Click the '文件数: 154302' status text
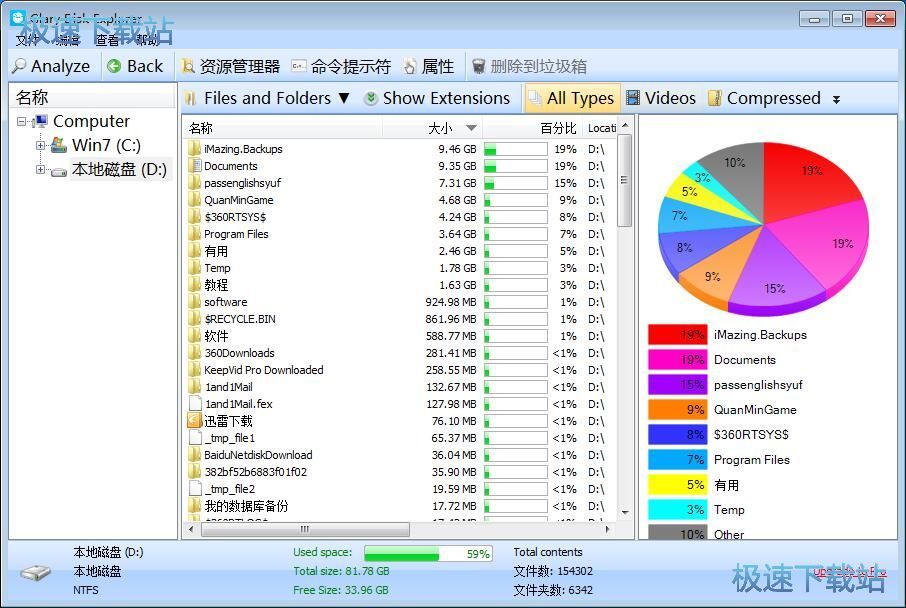This screenshot has height=608, width=906. [x=553, y=571]
